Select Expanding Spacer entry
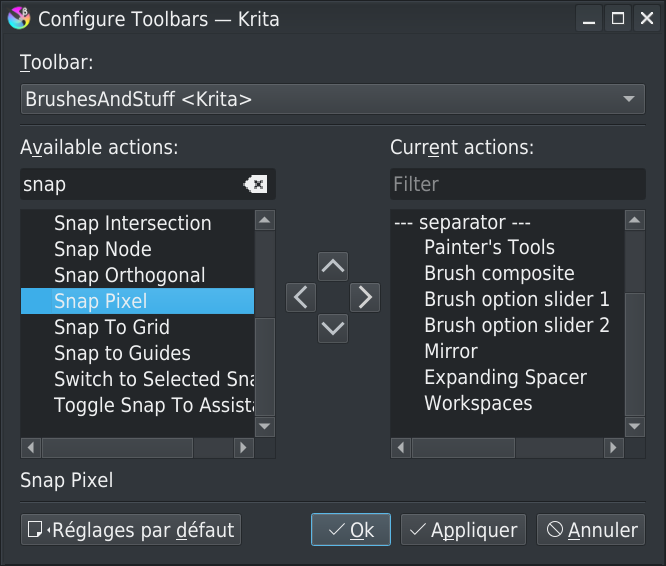666x566 pixels. coord(505,377)
